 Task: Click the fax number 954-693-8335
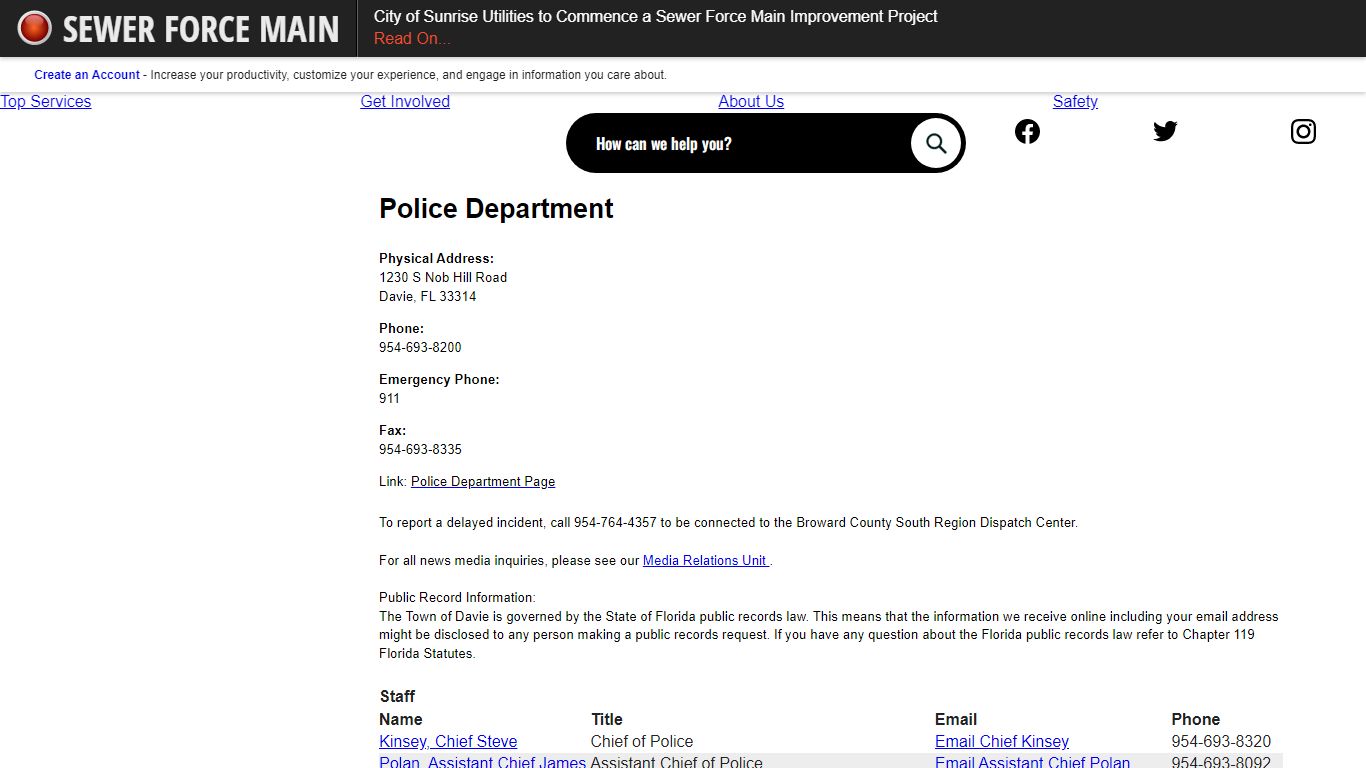coord(420,449)
